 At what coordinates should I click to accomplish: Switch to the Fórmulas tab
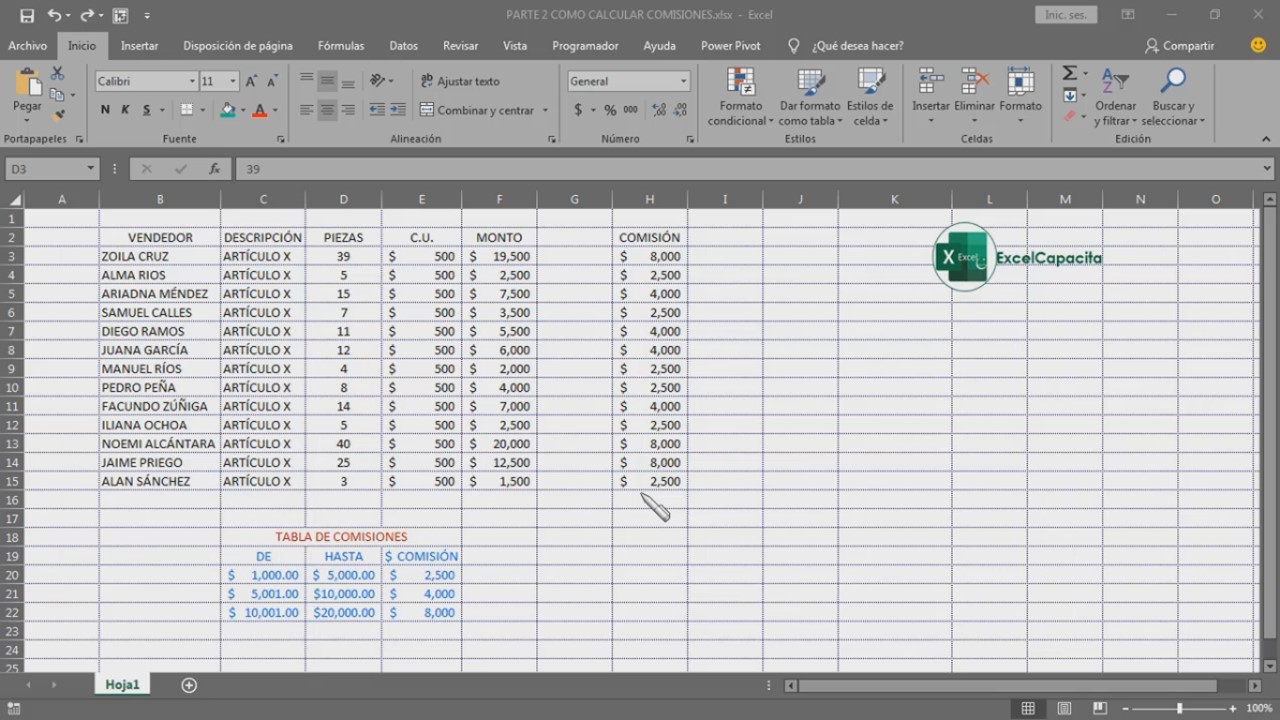pos(341,45)
